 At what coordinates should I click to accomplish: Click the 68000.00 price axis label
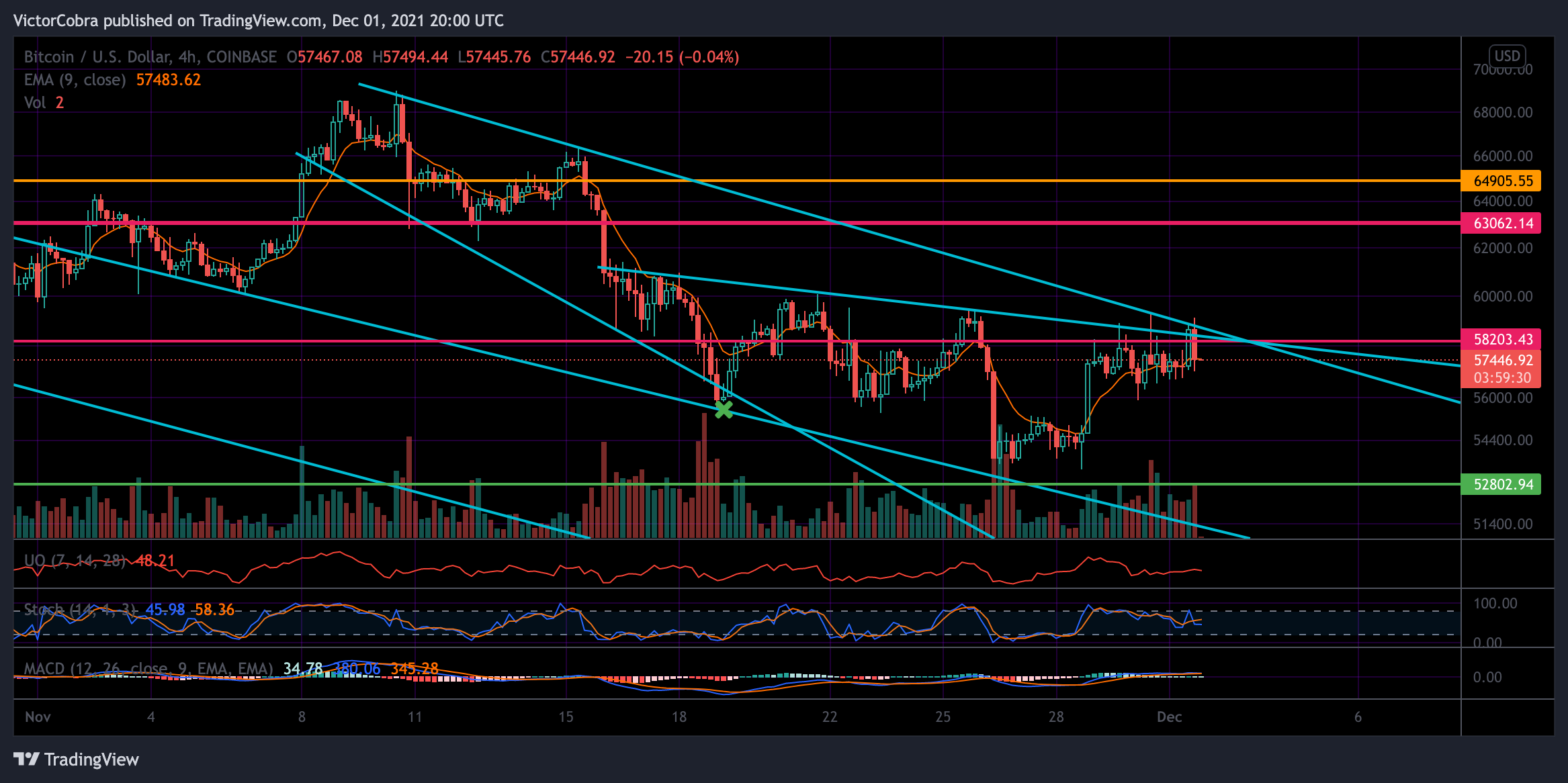coord(1503,112)
